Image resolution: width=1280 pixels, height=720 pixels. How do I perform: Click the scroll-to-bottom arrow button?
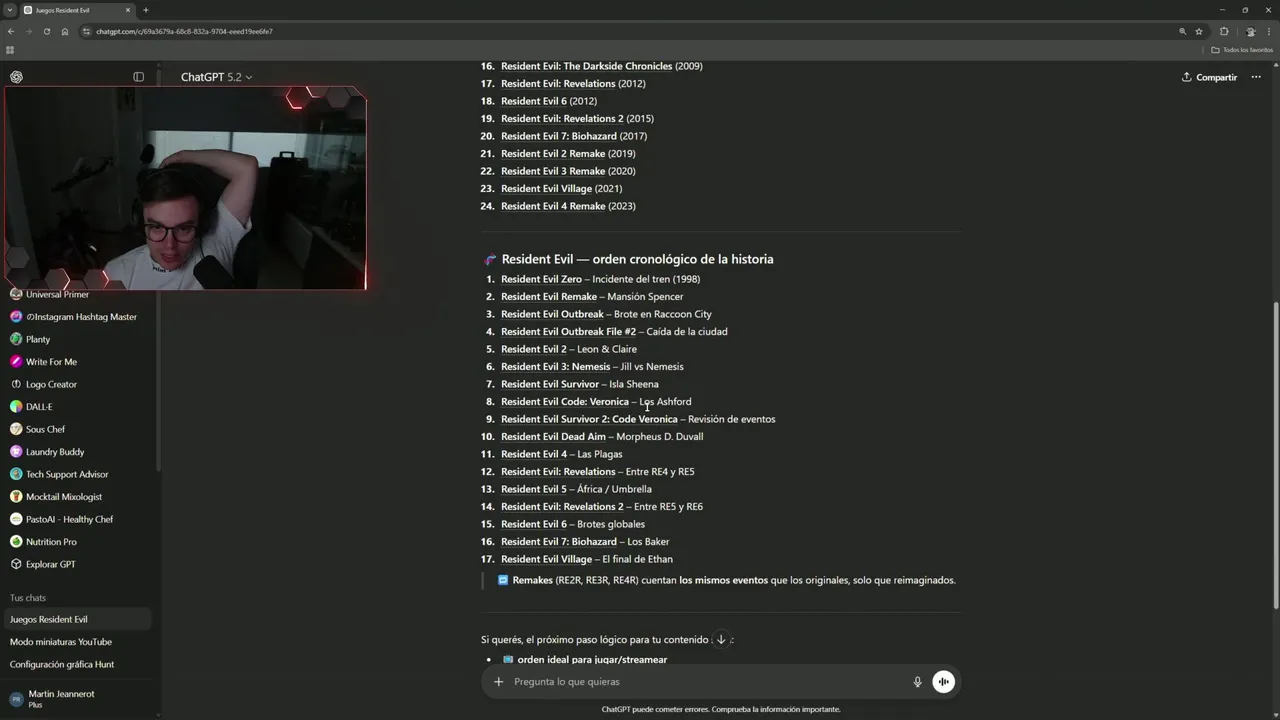(721, 640)
